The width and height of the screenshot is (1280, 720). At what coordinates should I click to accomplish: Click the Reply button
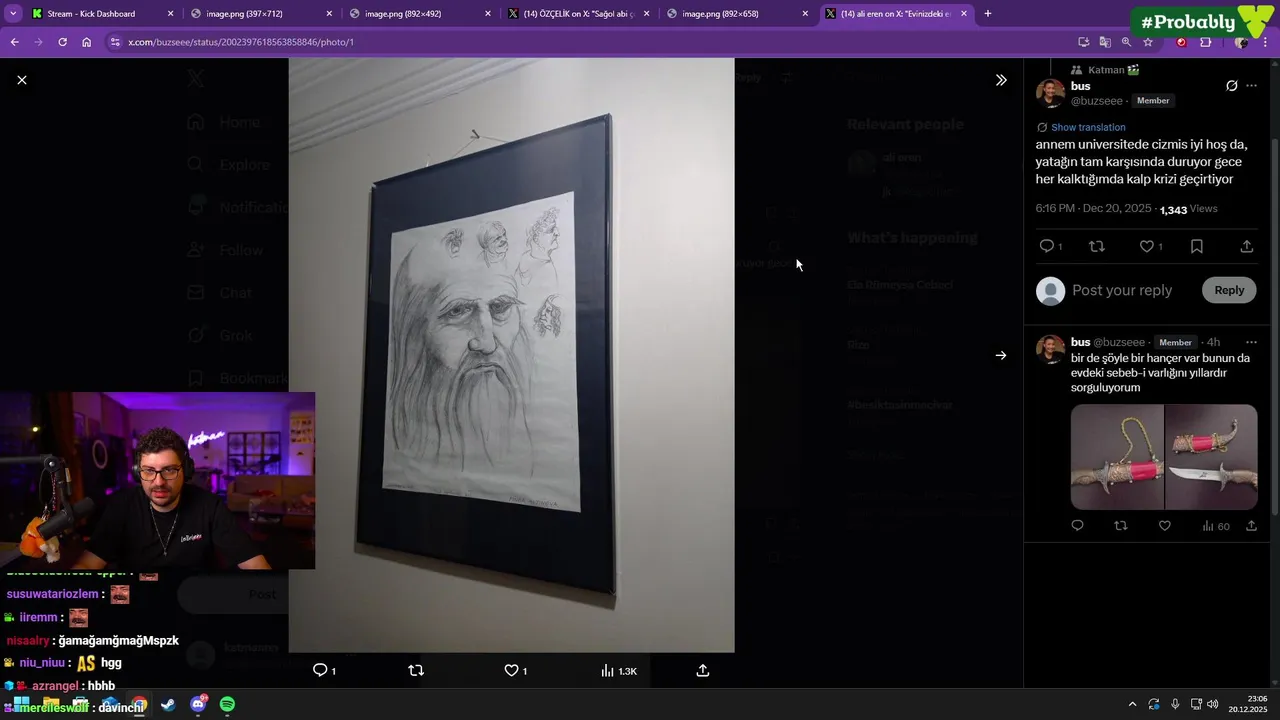tap(1229, 290)
